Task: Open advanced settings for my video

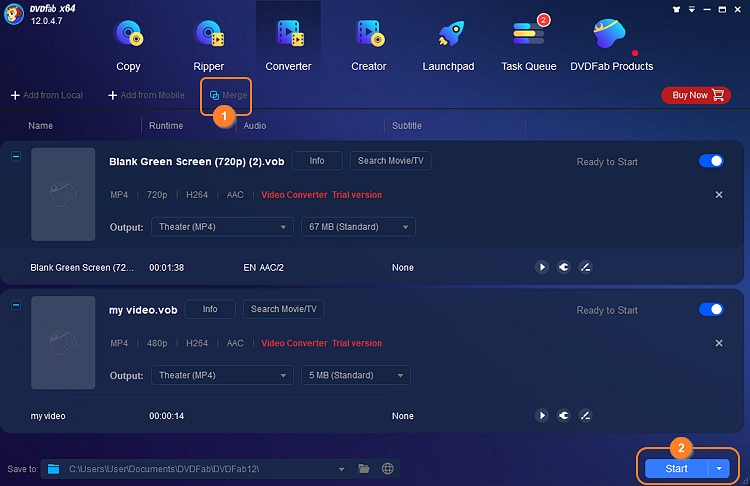Action: click(x=563, y=415)
